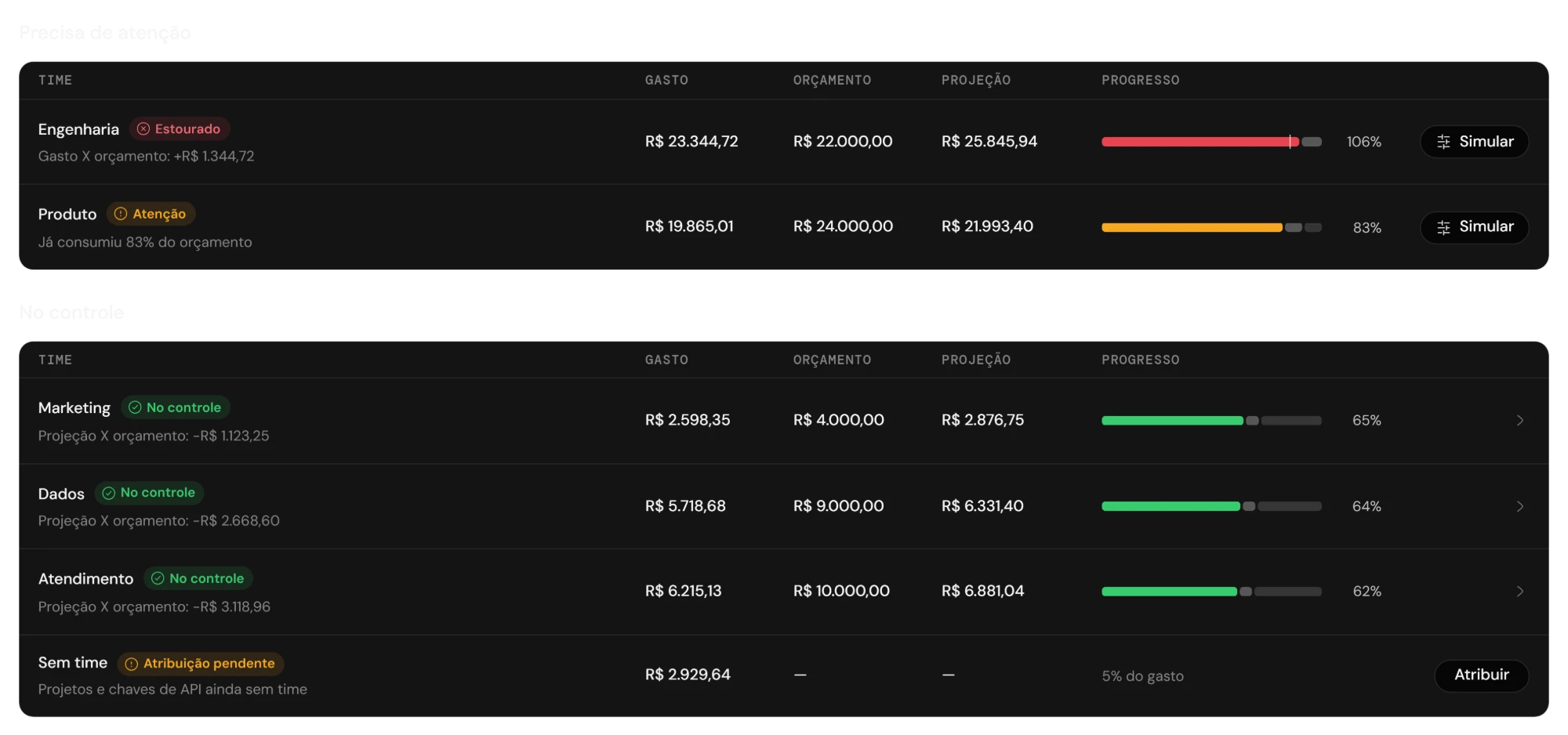Expand the Marketing row chevron

1520,421
